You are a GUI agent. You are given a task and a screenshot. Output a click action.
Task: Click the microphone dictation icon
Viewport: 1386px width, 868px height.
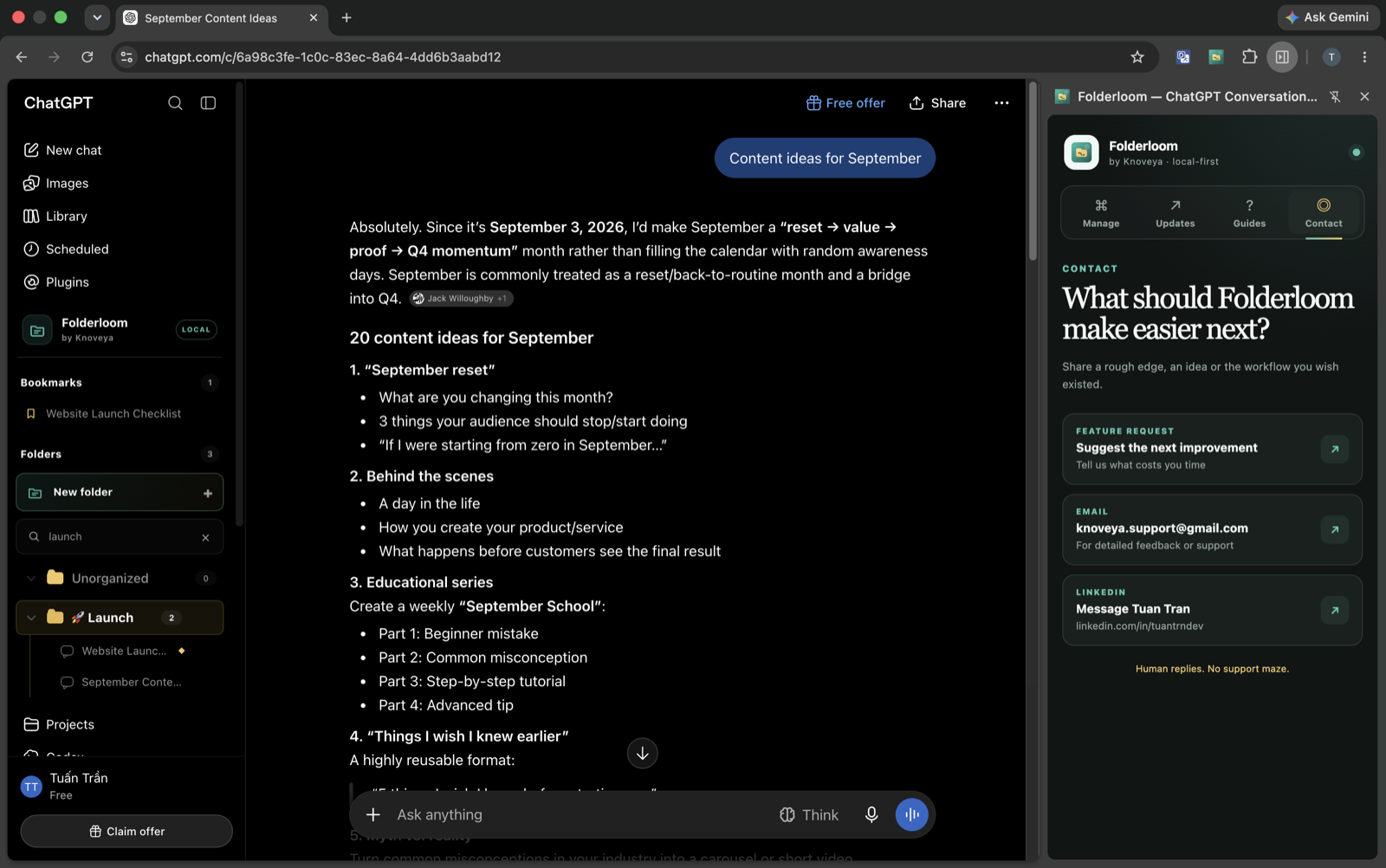click(871, 814)
